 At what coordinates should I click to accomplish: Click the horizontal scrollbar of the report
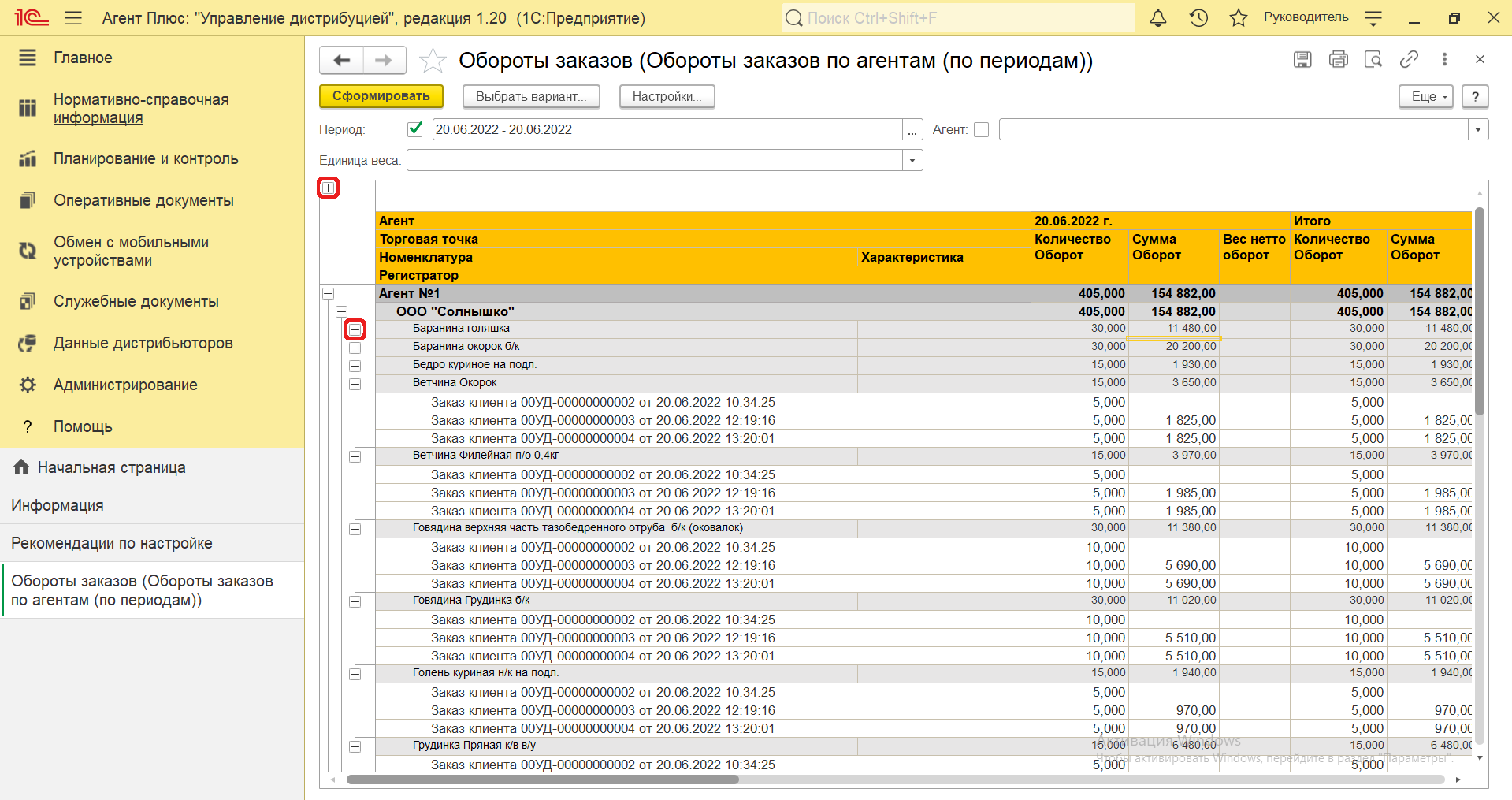pos(543,780)
